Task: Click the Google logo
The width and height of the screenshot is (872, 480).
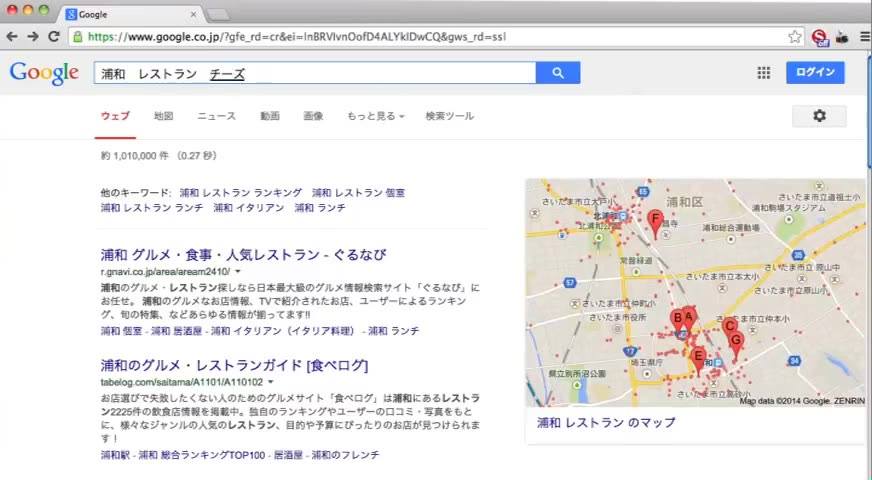Action: (x=44, y=73)
